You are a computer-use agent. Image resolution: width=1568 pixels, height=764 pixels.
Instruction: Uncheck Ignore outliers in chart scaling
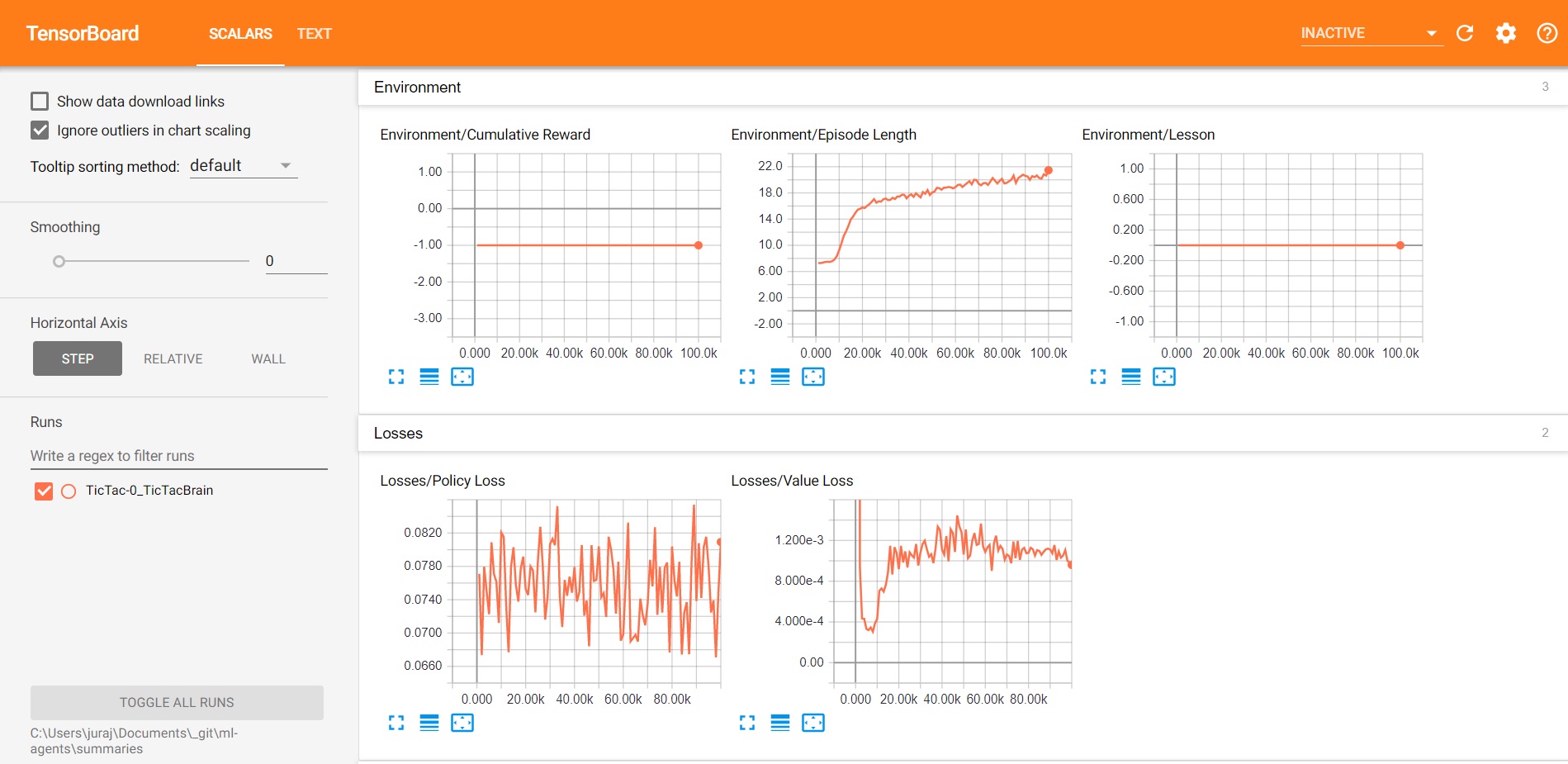[40, 130]
